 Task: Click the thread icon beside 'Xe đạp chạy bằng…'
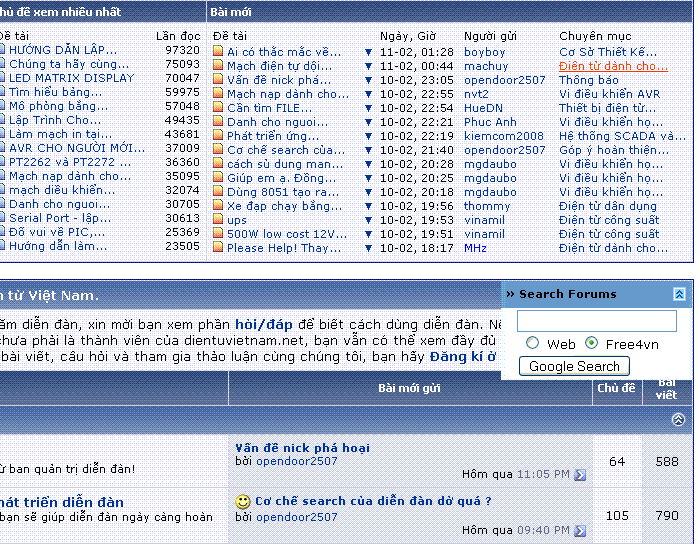[x=218, y=205]
